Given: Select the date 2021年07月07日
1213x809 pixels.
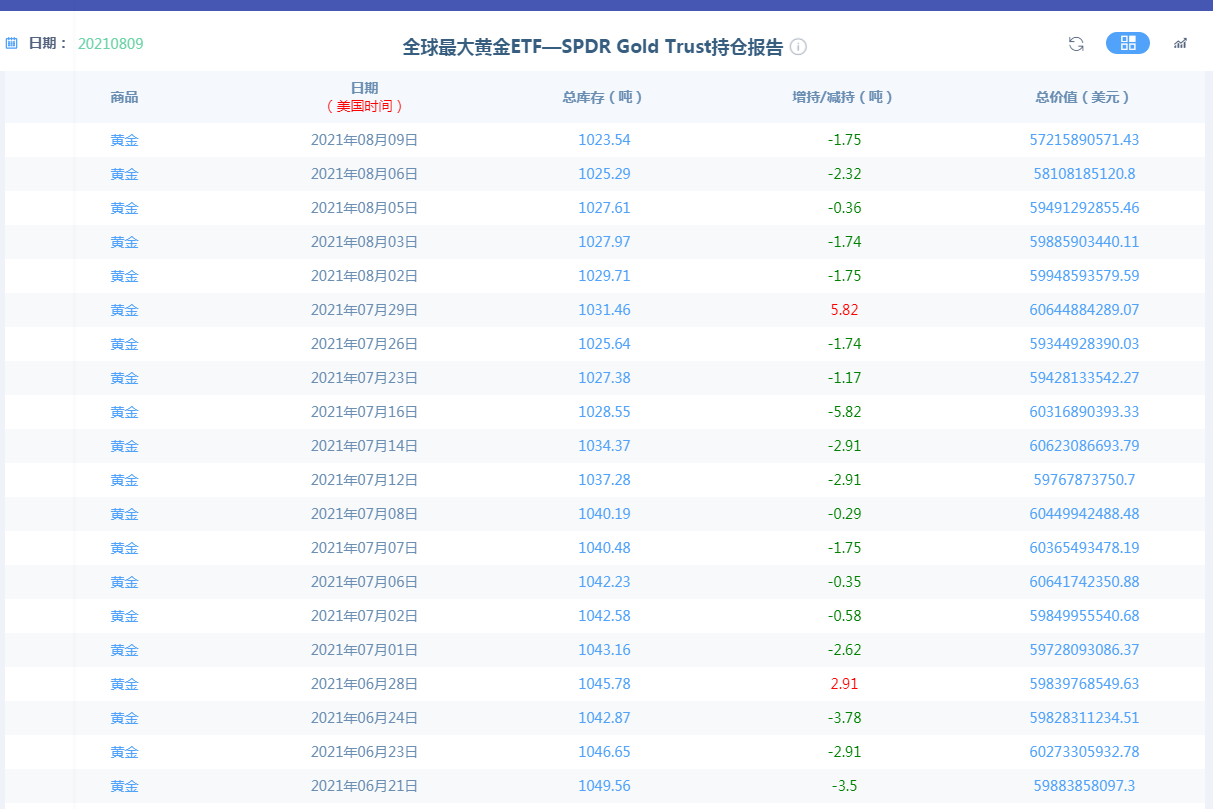Looking at the screenshot, I should click(x=365, y=548).
